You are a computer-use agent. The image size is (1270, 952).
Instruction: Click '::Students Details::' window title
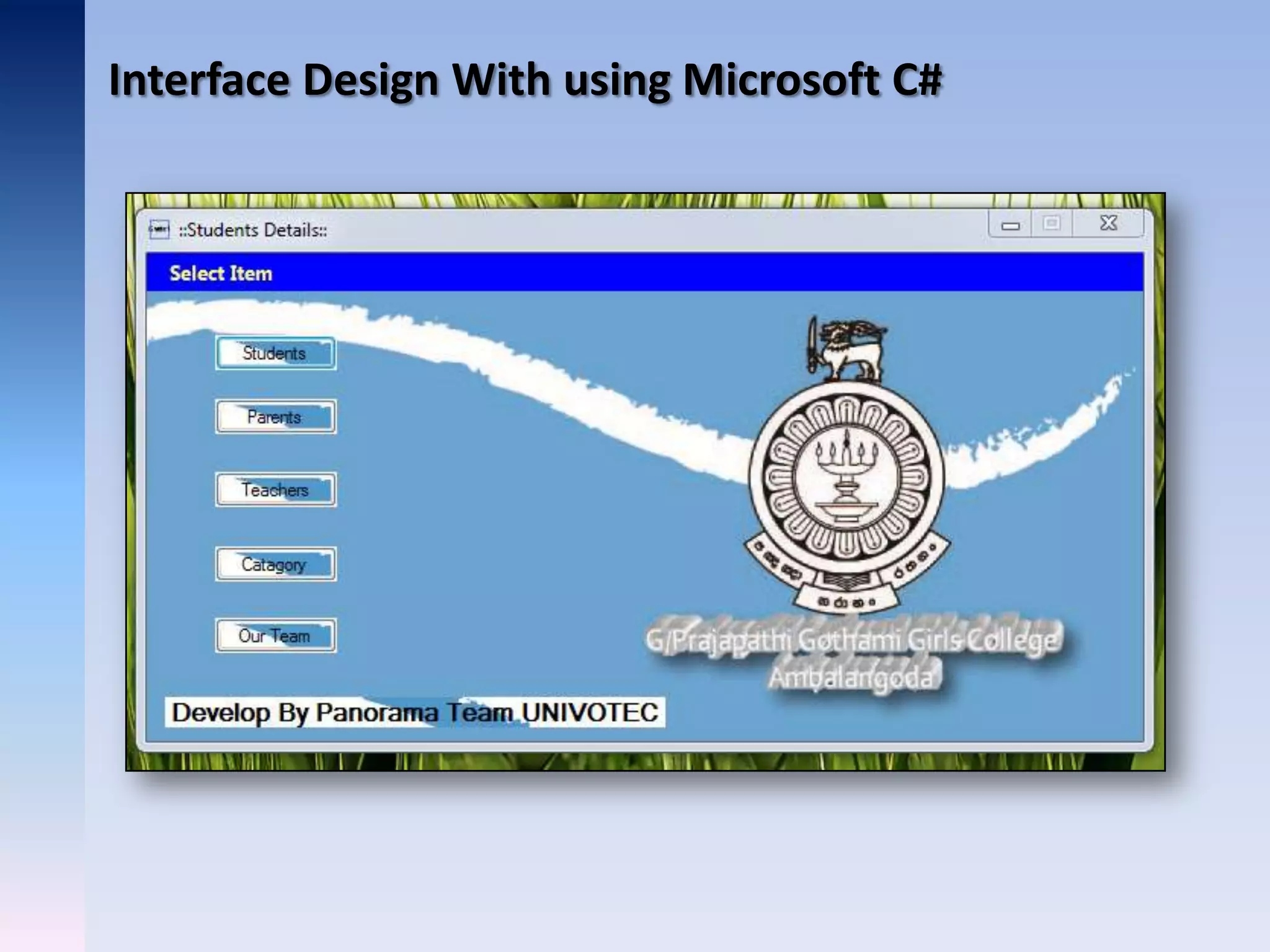253,230
